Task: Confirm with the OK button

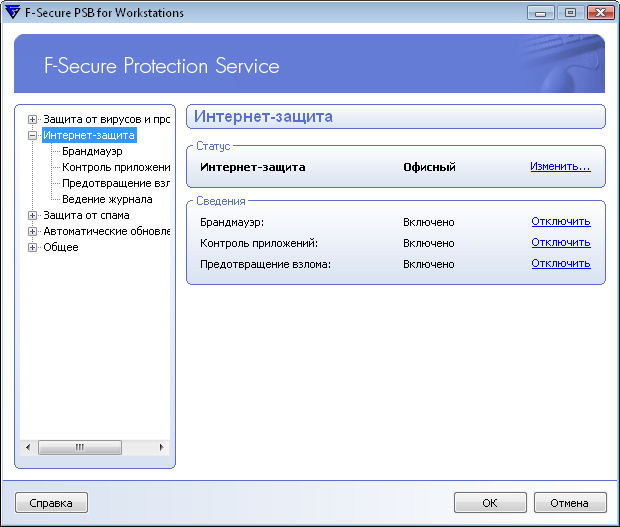Action: (490, 503)
